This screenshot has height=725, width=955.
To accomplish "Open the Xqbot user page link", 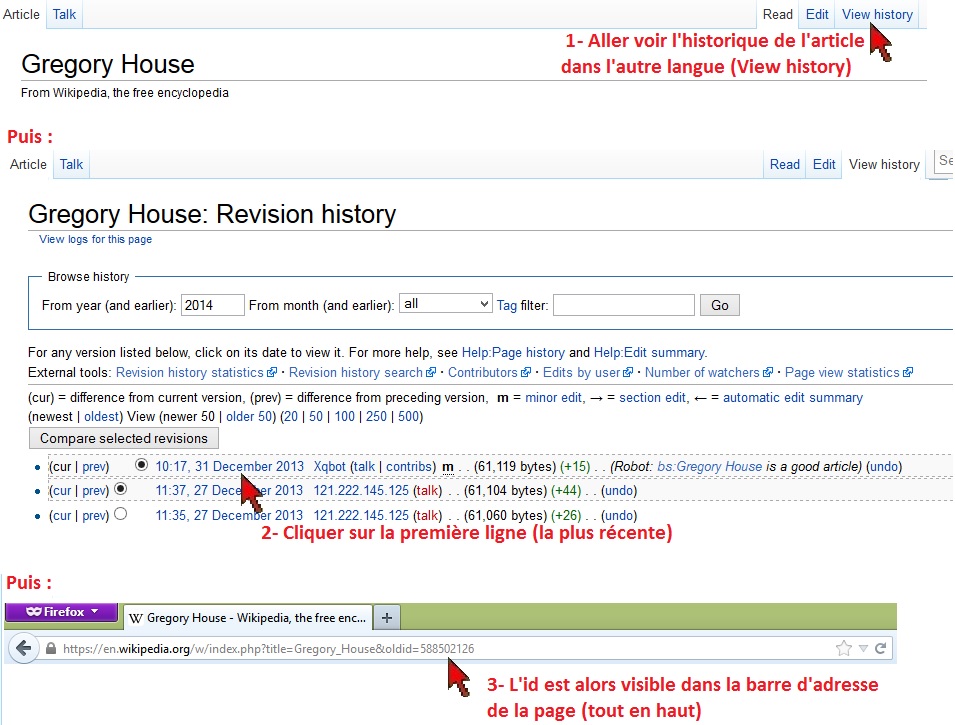I will click(x=329, y=466).
